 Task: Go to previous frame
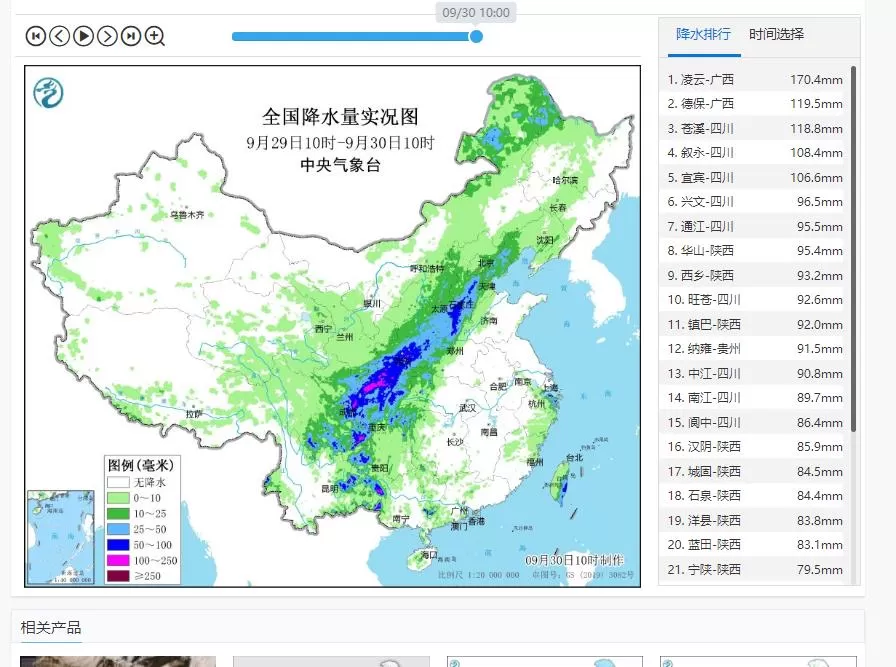point(59,36)
